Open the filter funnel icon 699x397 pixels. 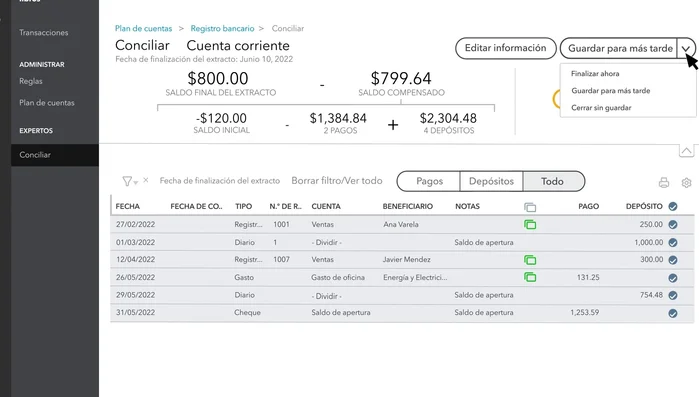[127, 181]
